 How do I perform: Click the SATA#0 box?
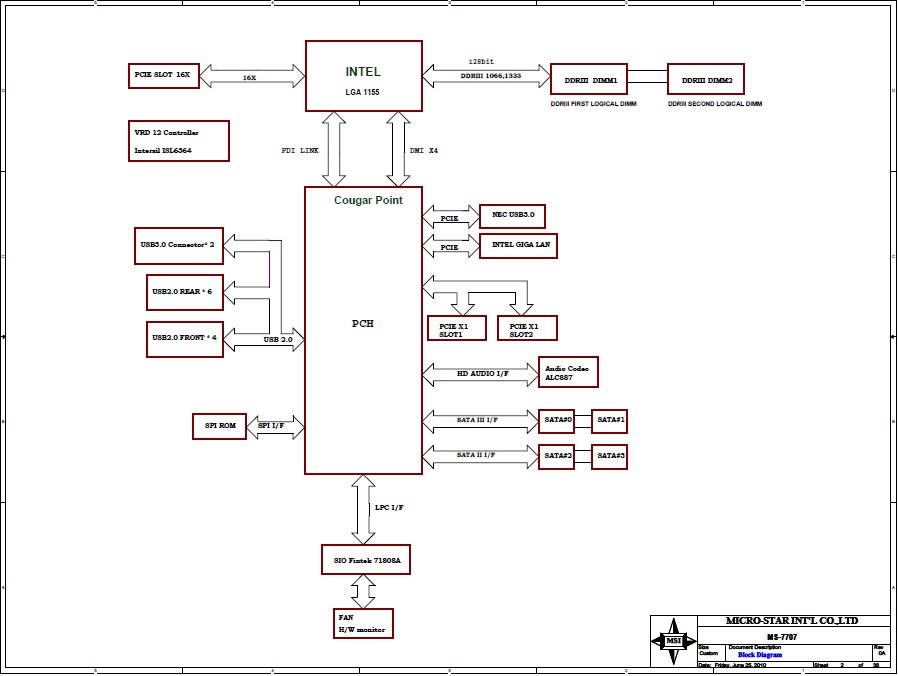(x=556, y=422)
